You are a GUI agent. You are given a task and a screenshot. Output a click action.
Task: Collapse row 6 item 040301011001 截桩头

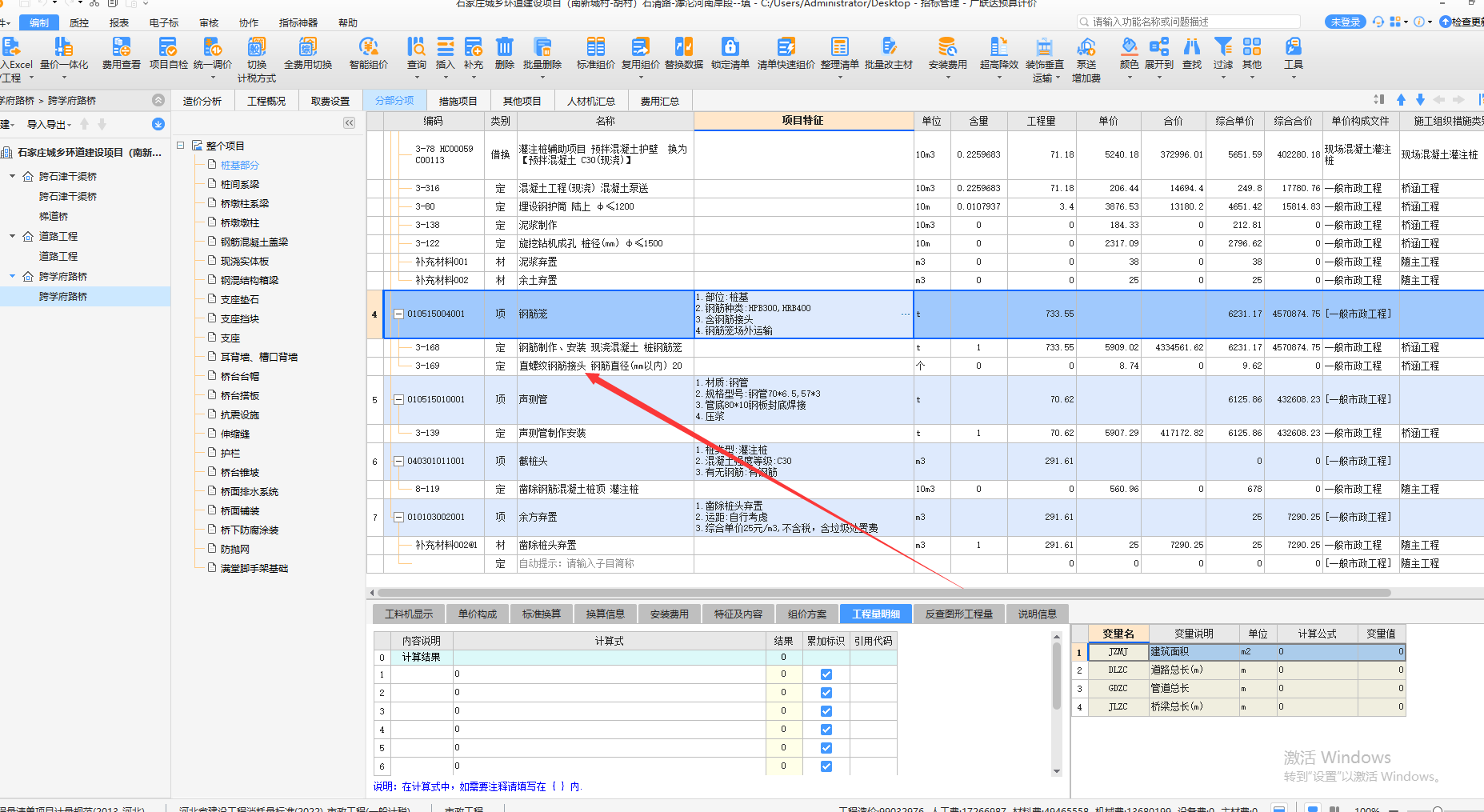[398, 462]
